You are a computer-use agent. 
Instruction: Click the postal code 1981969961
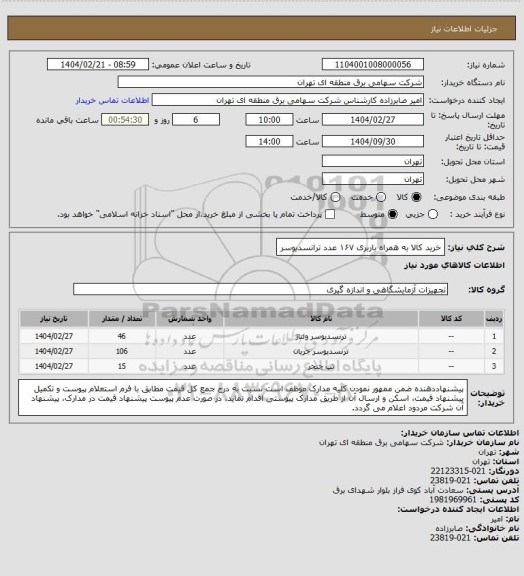453,500
